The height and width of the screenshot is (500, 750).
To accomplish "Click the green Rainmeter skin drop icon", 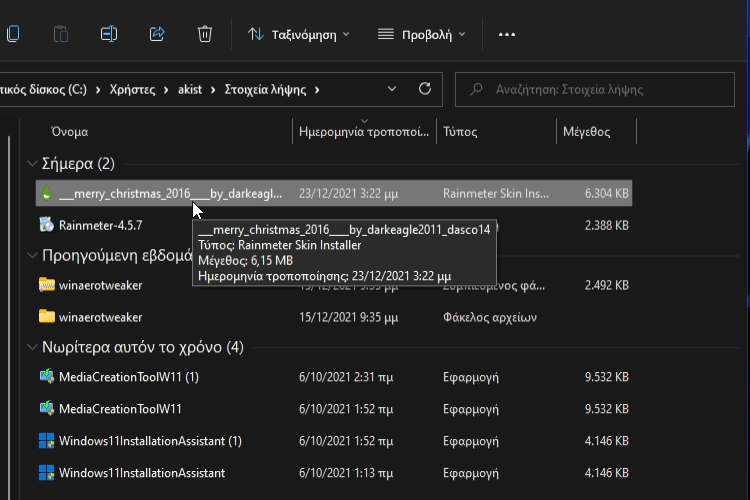I will click(x=46, y=193).
